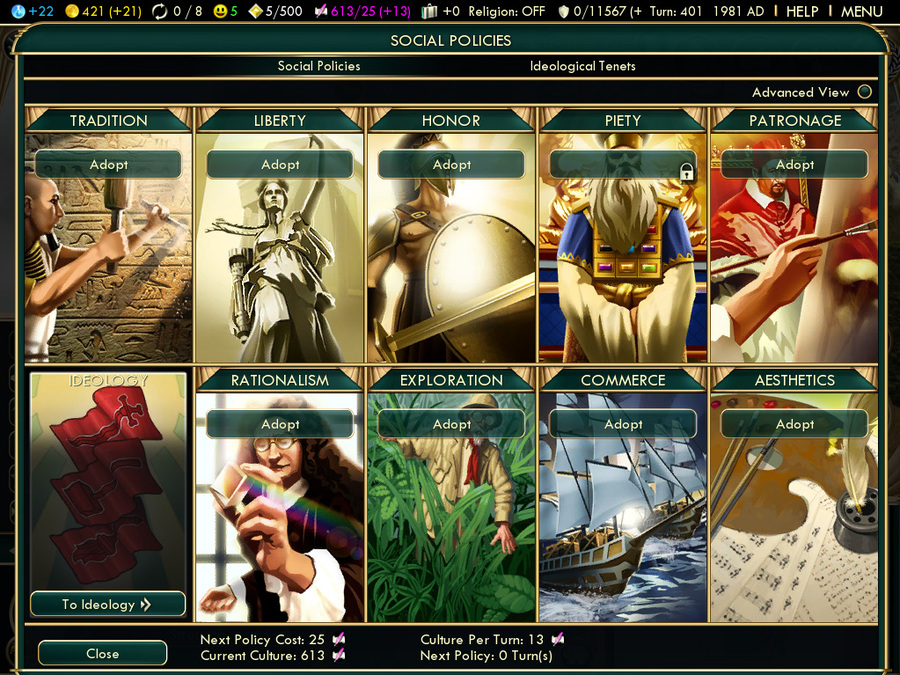900x675 pixels.
Task: Click the 421 (+21) gold value
Action: pyautogui.click(x=111, y=11)
